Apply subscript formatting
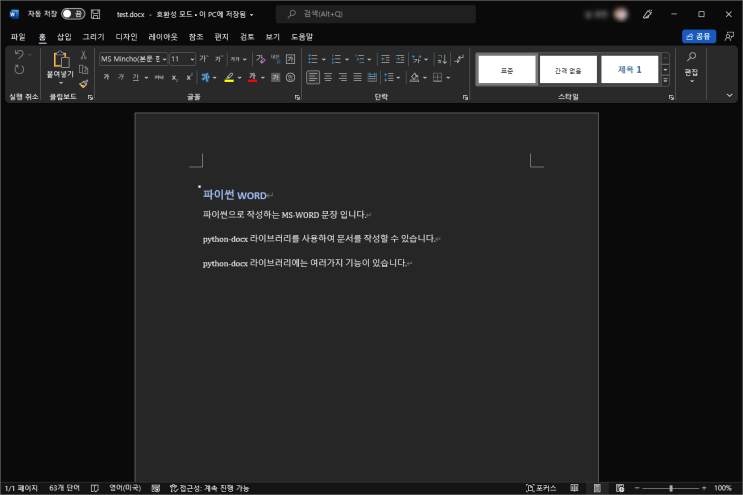743x495 pixels. point(173,77)
